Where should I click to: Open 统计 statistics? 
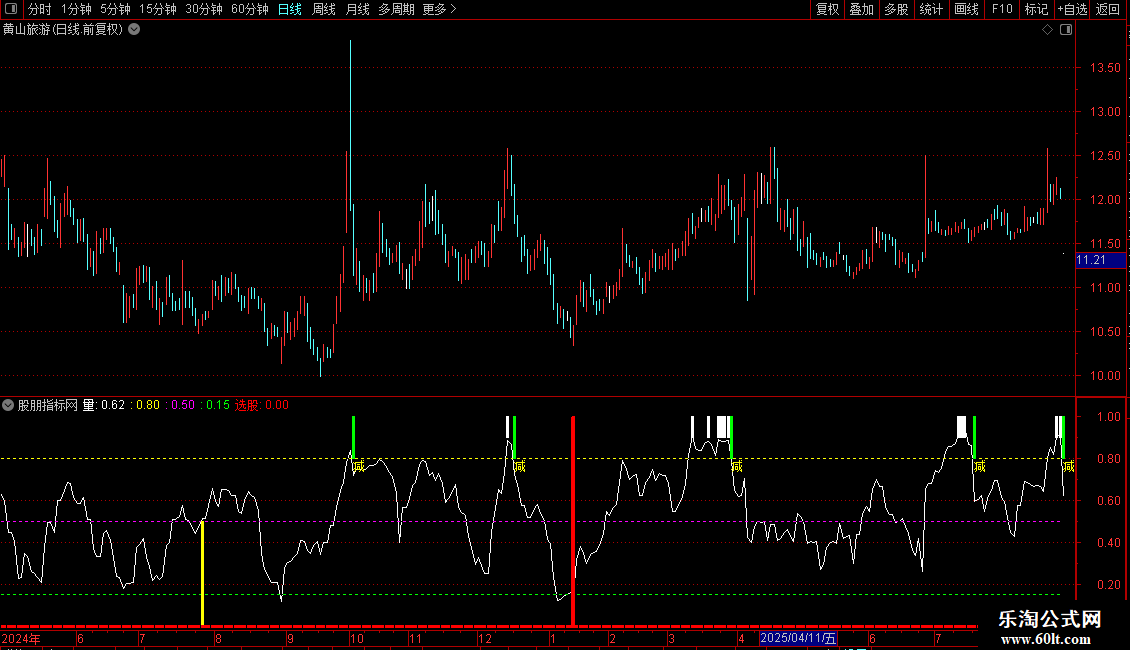pos(931,9)
